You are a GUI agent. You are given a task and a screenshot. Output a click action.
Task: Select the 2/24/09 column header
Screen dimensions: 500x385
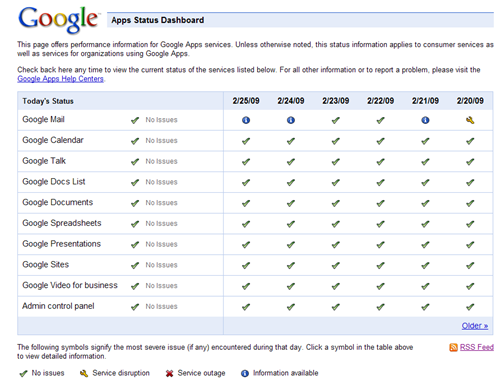click(x=291, y=101)
